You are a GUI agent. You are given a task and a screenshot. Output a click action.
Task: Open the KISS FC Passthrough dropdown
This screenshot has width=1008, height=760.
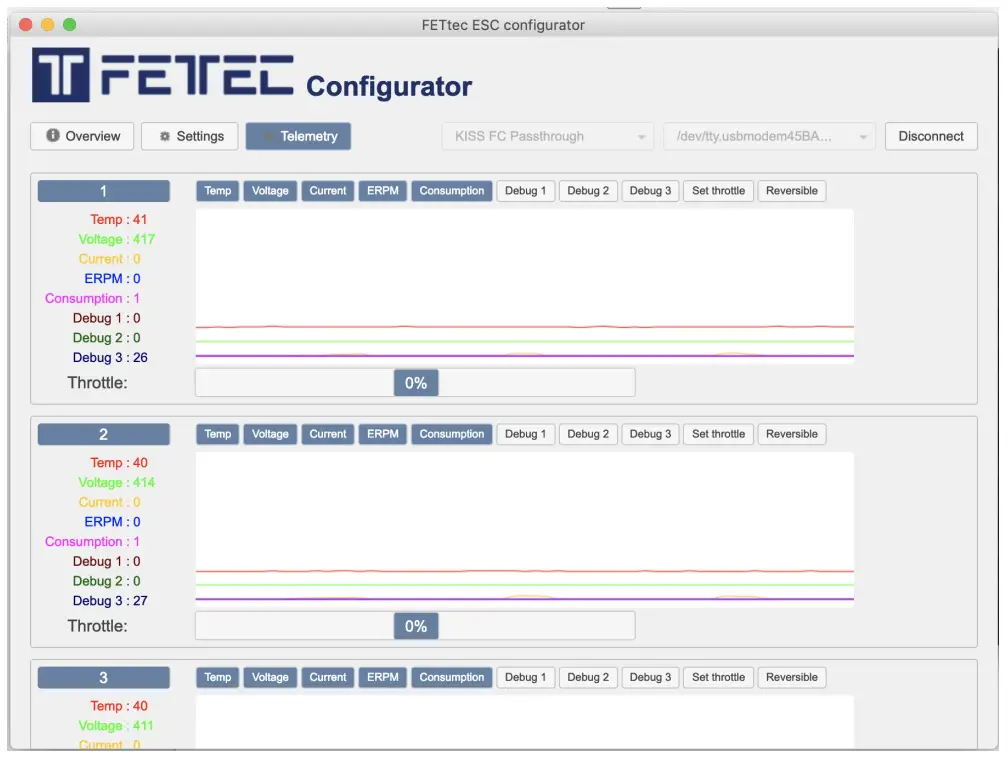point(548,136)
